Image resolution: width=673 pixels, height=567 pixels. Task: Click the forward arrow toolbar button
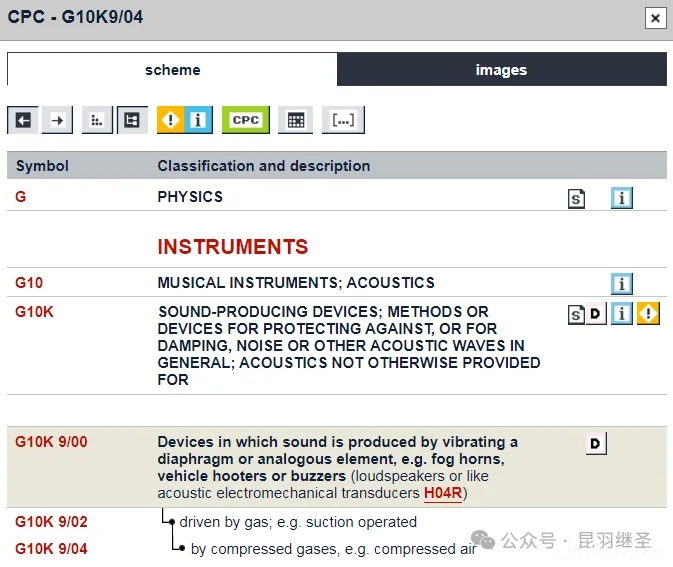(57, 120)
